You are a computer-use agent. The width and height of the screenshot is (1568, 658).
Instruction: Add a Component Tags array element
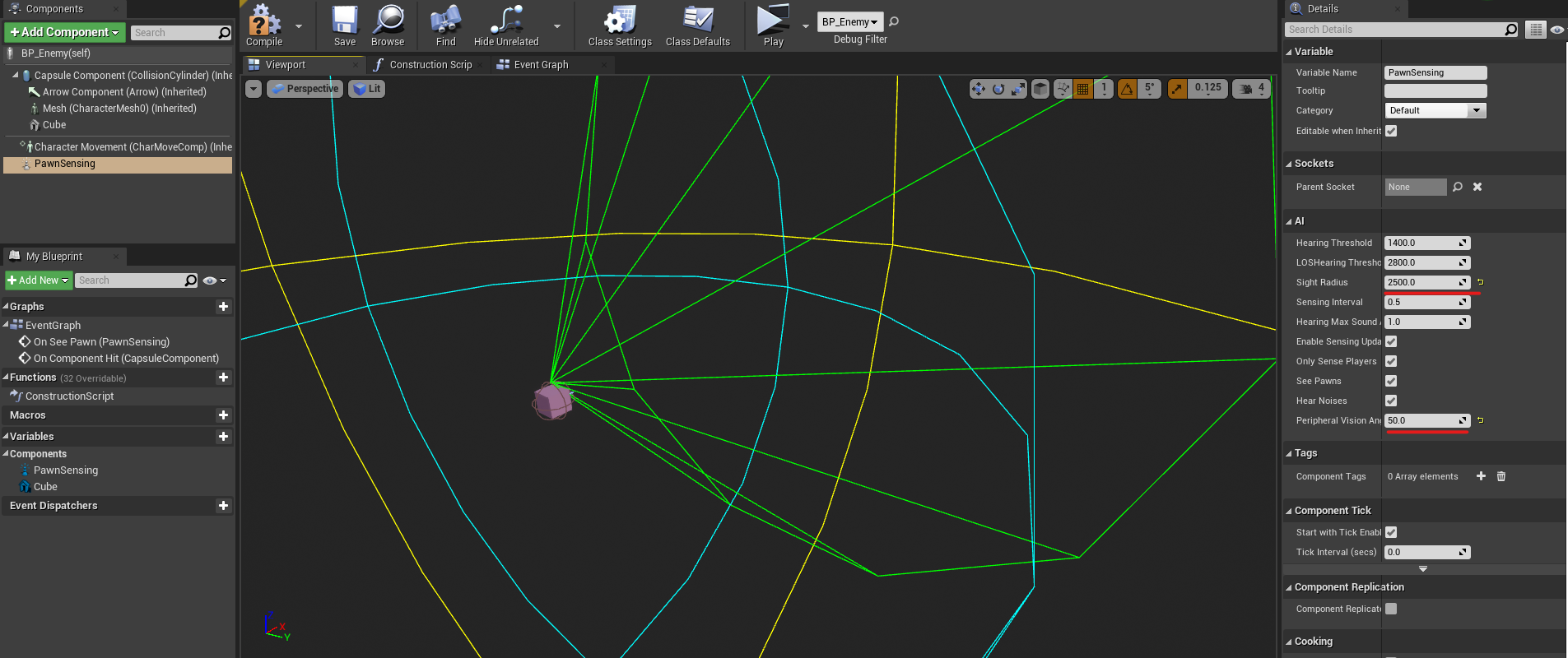pyautogui.click(x=1481, y=476)
